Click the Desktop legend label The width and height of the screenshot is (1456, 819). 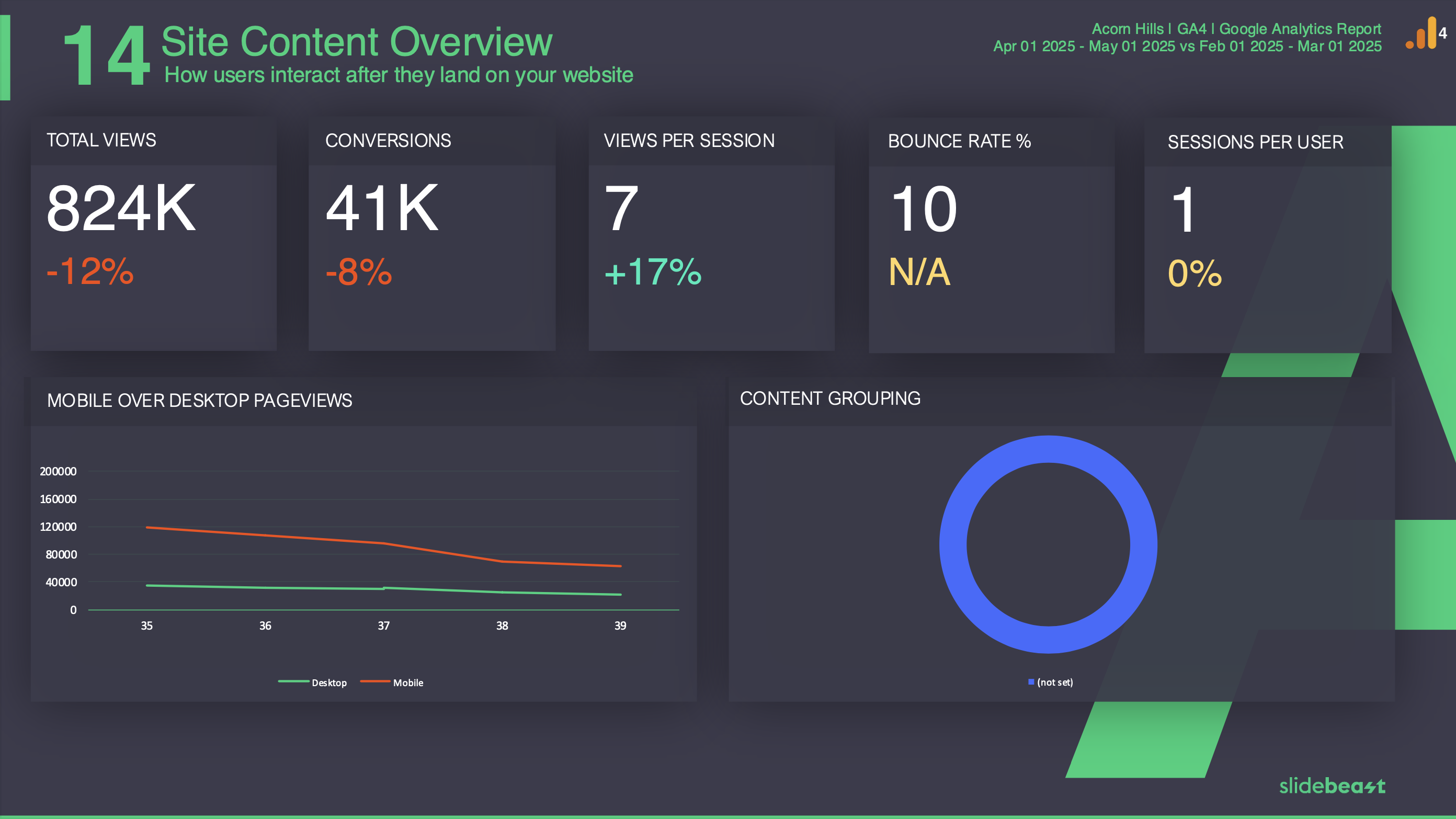click(x=329, y=683)
